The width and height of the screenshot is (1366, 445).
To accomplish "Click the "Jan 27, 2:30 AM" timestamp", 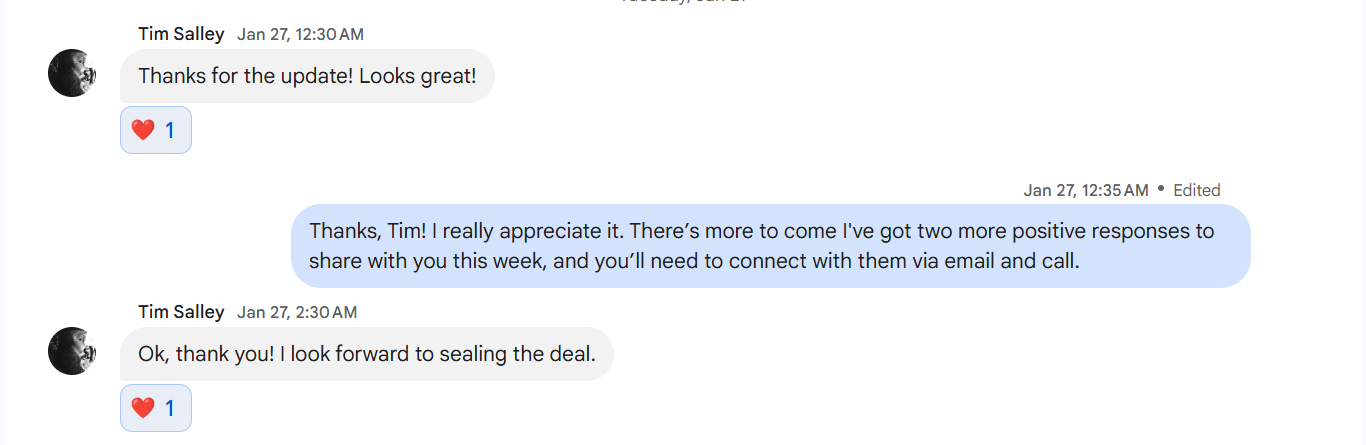I will point(297,313).
